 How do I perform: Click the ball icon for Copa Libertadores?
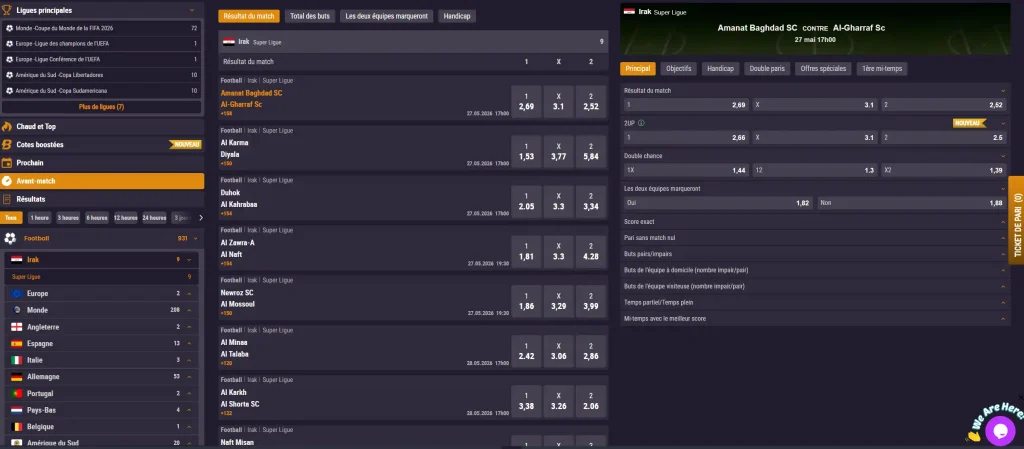10,75
